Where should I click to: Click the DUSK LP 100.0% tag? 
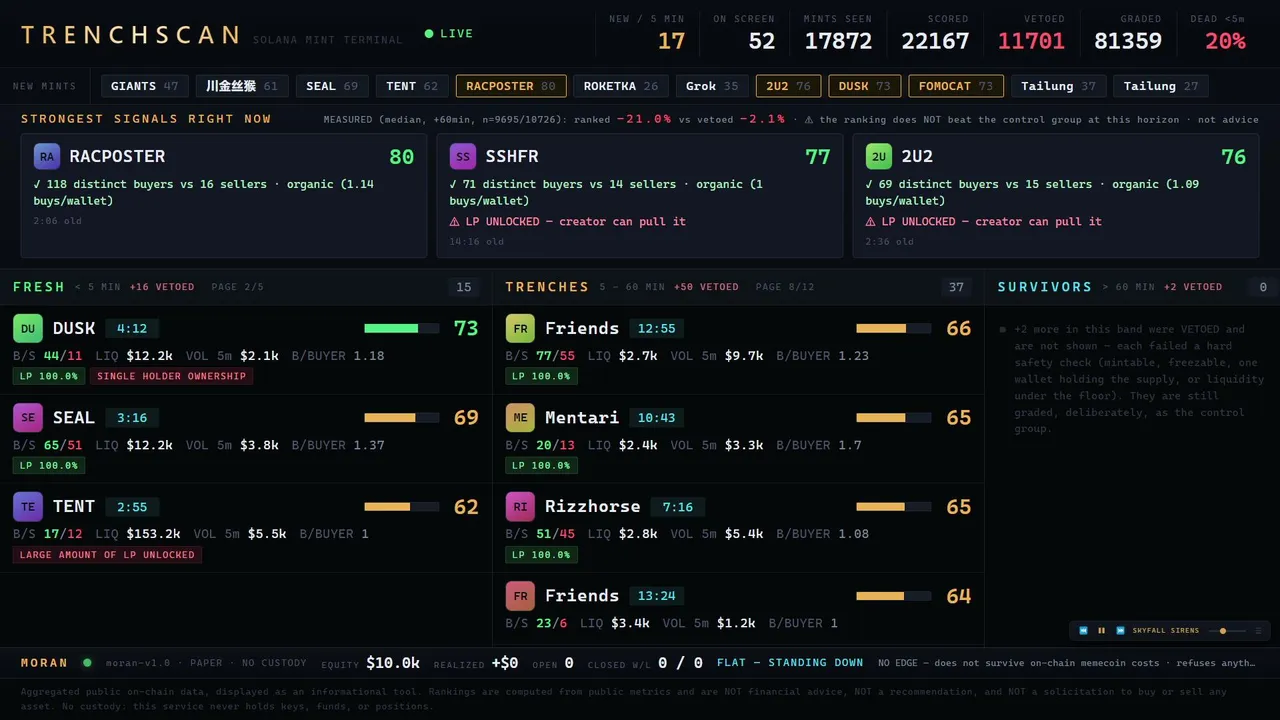tap(49, 376)
